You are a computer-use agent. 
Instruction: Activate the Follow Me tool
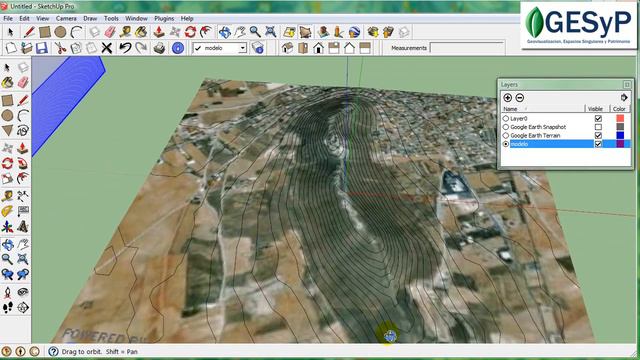[23, 163]
